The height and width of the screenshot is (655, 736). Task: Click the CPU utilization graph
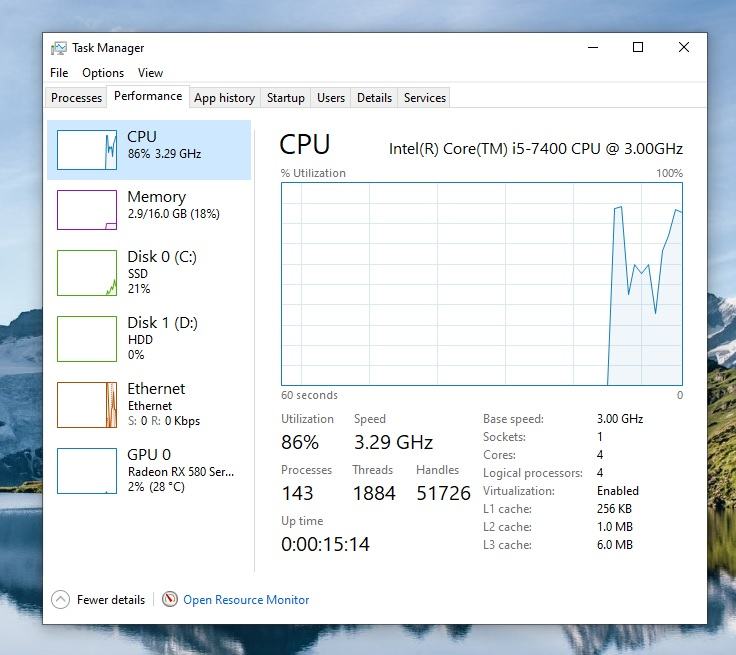482,284
